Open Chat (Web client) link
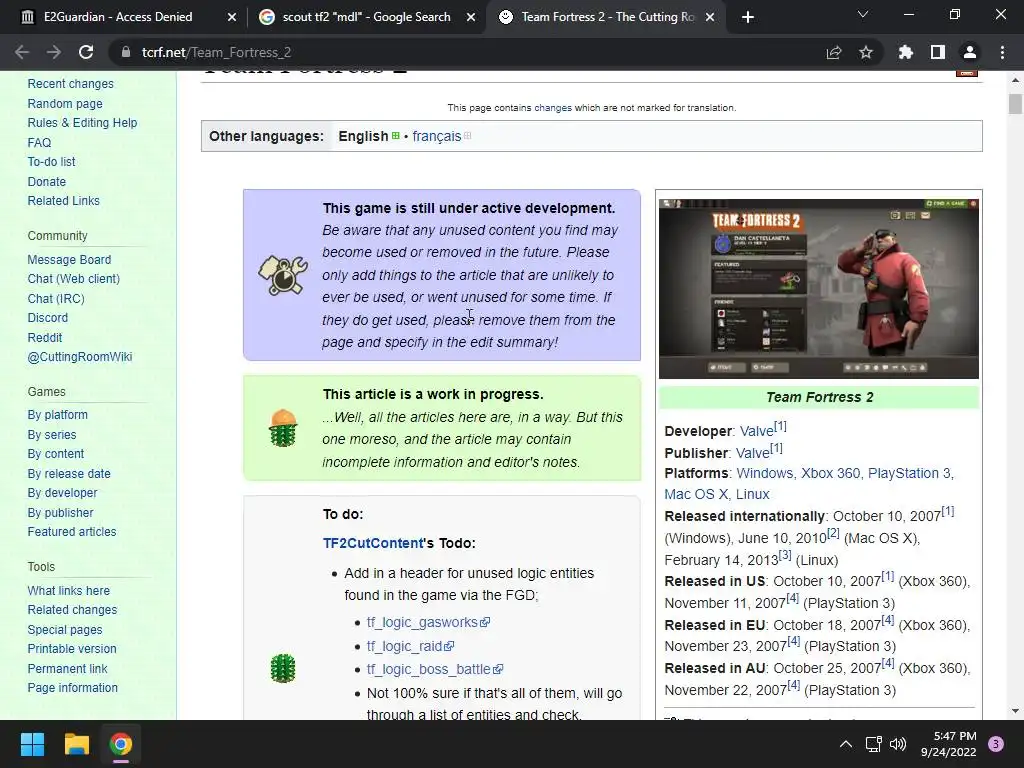 (x=74, y=279)
